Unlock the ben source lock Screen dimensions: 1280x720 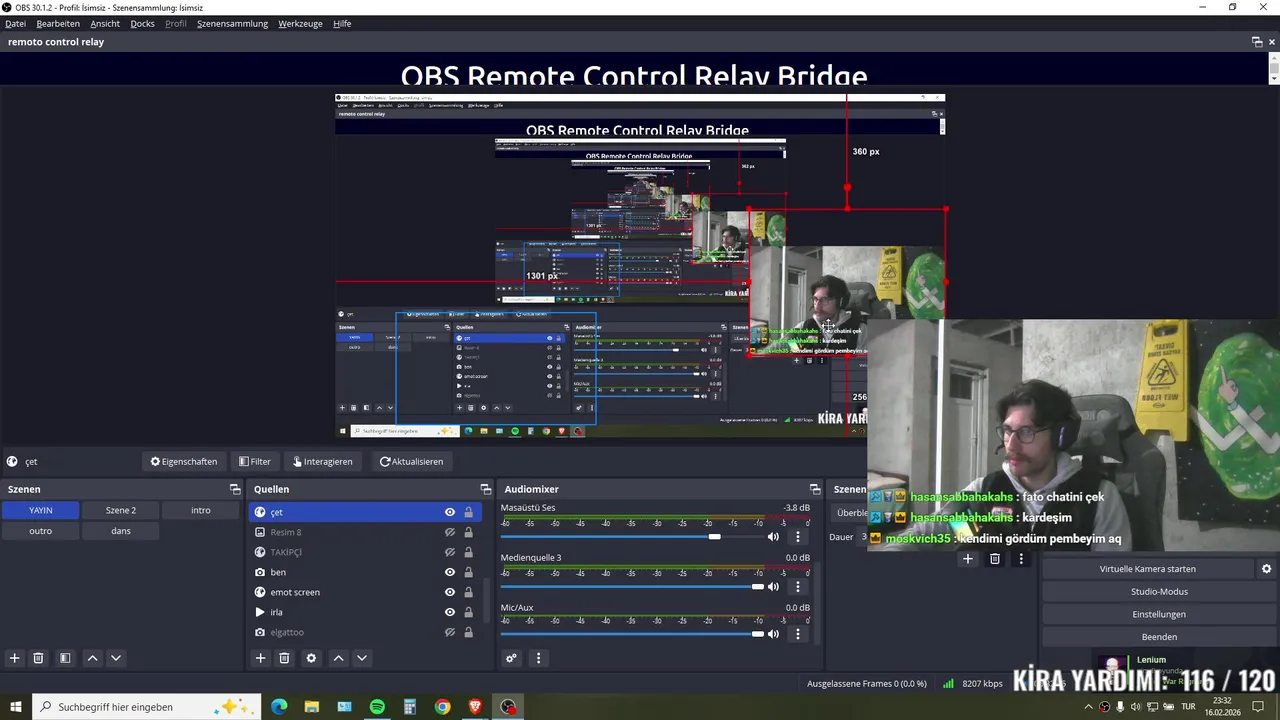coord(468,572)
